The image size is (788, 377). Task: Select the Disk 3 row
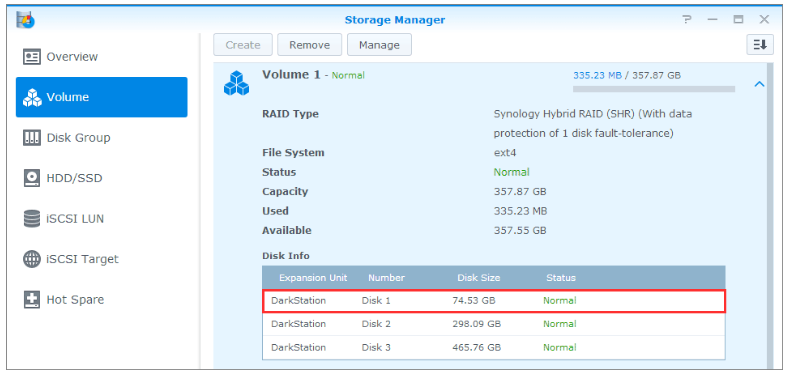pos(494,347)
